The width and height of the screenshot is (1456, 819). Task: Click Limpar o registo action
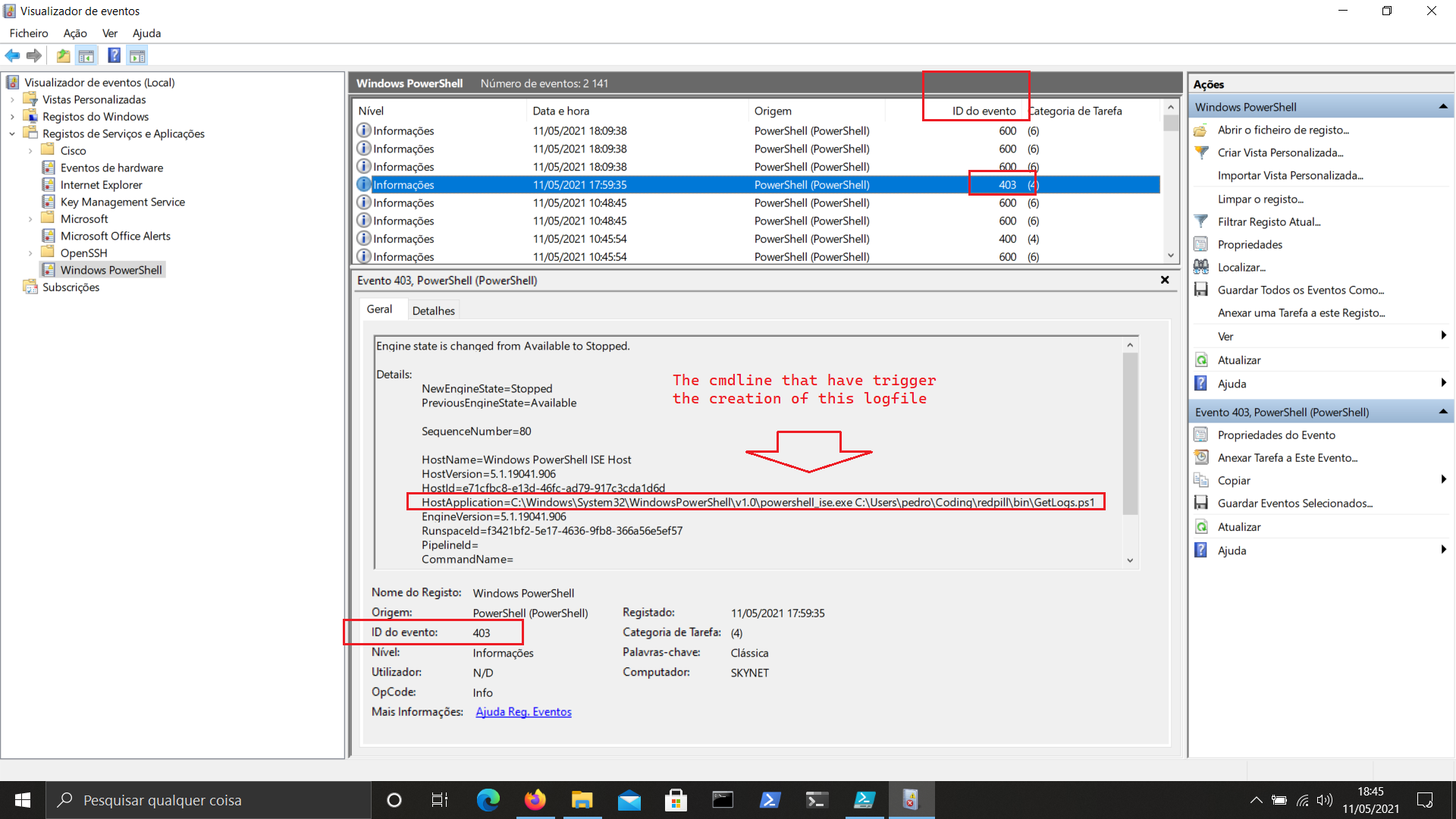click(1261, 199)
